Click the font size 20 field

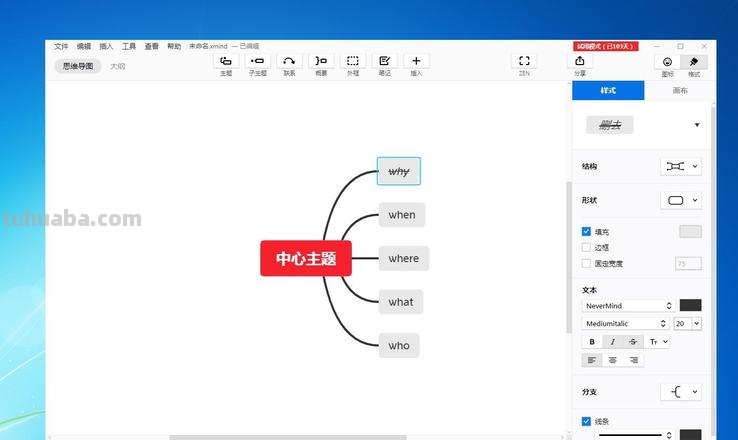(x=682, y=324)
